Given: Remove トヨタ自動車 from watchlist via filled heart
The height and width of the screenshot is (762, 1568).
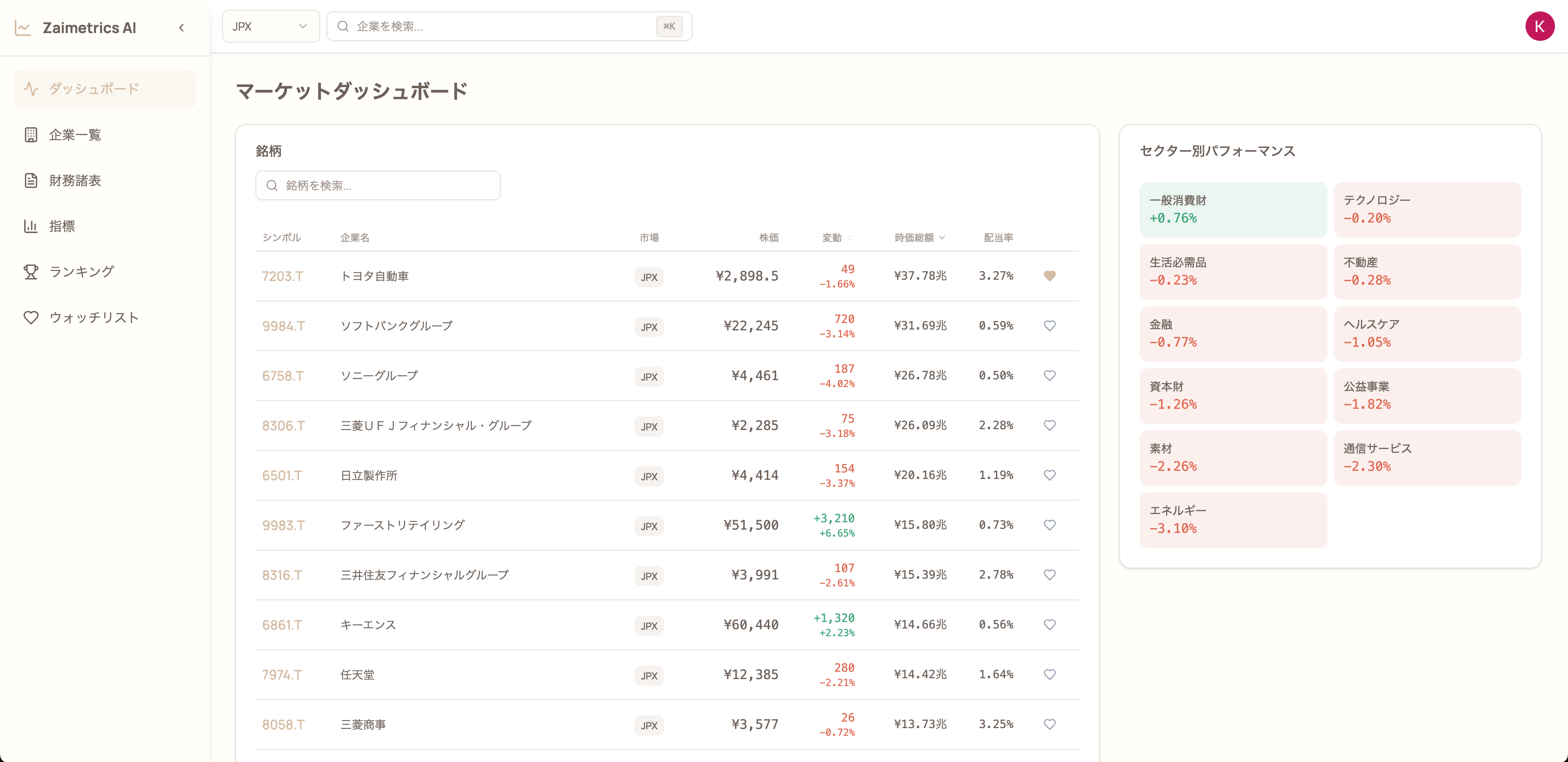Looking at the screenshot, I should (1049, 276).
